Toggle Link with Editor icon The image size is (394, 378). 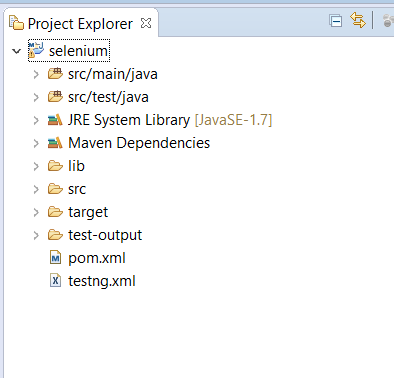pyautogui.click(x=358, y=20)
